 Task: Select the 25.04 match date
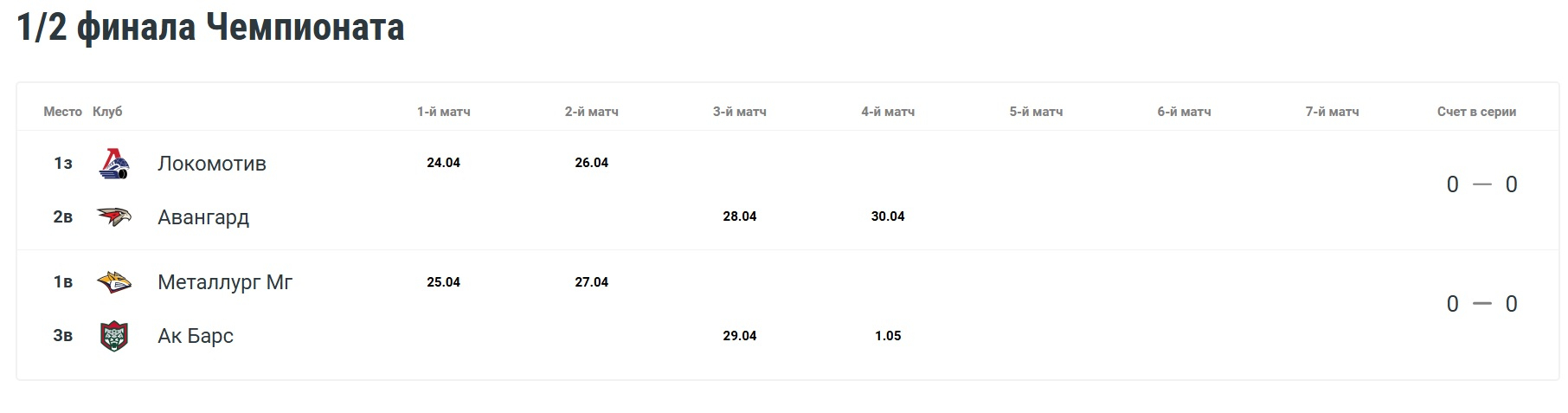[443, 282]
